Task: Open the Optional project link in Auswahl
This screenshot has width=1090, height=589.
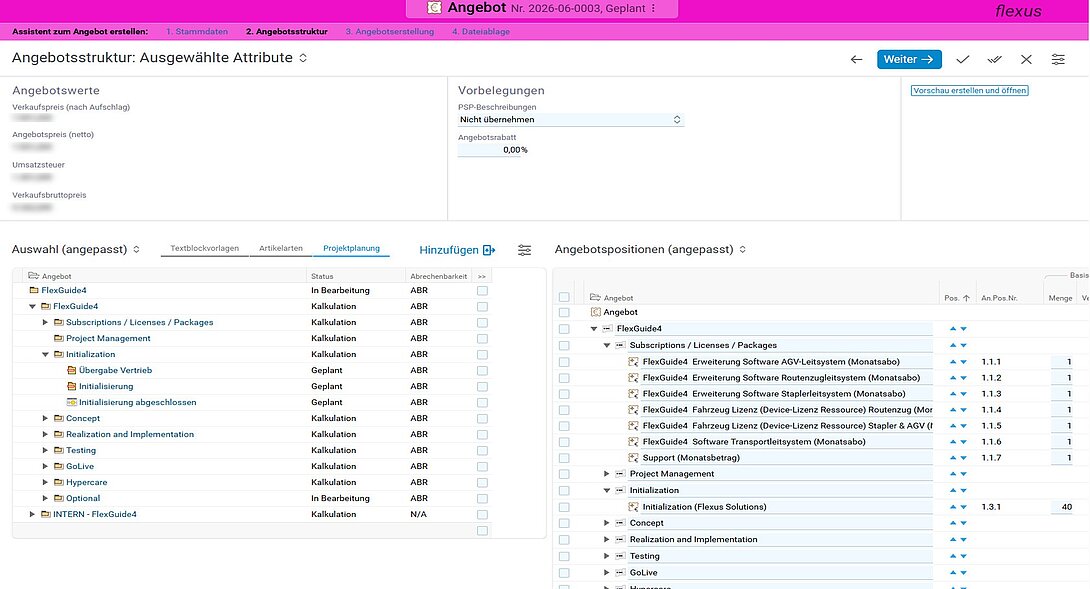Action: (x=83, y=499)
